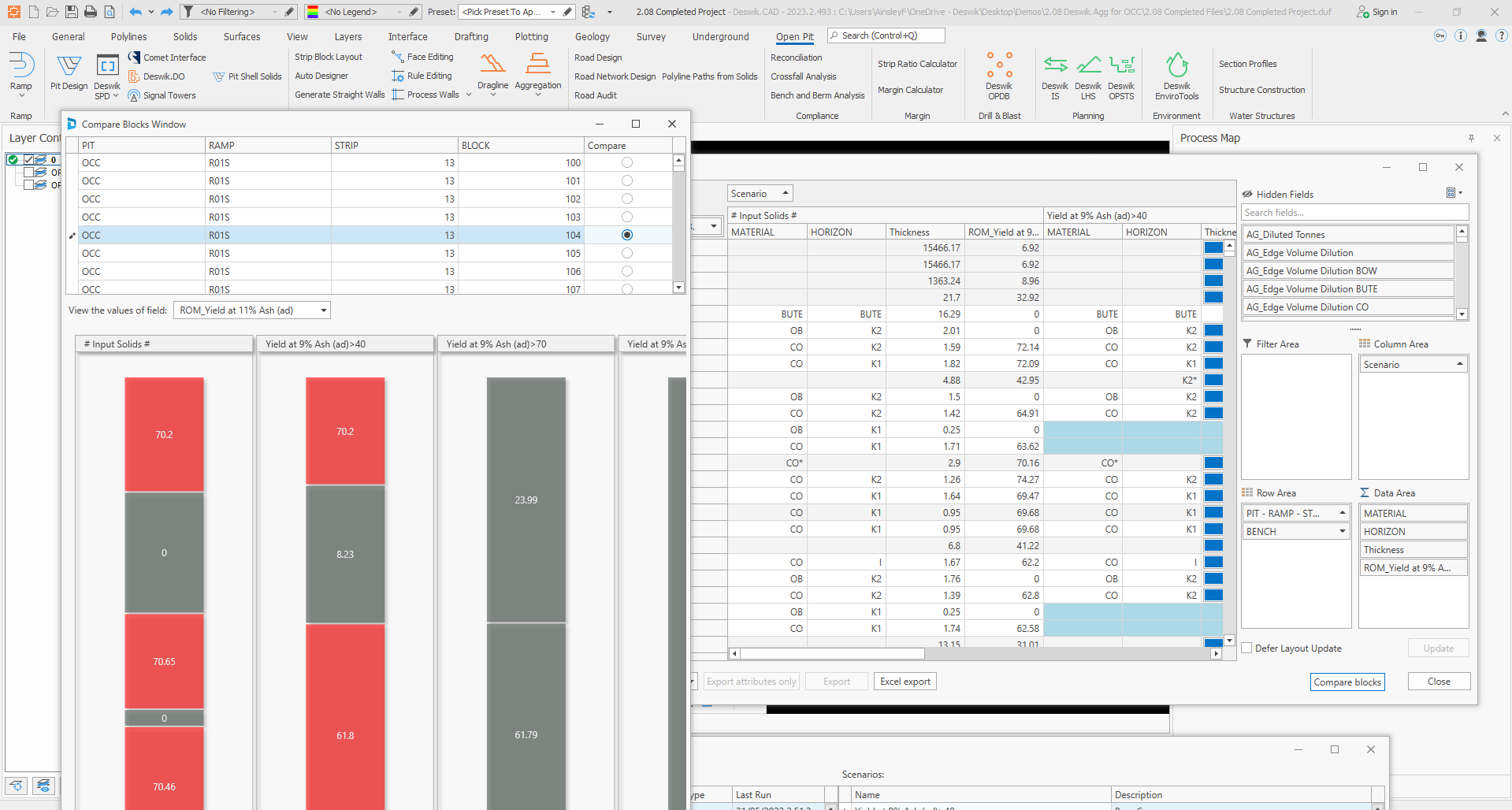Viewport: 1512px width, 810px height.
Task: Expand the Scenario dropdown above the table
Action: click(786, 193)
